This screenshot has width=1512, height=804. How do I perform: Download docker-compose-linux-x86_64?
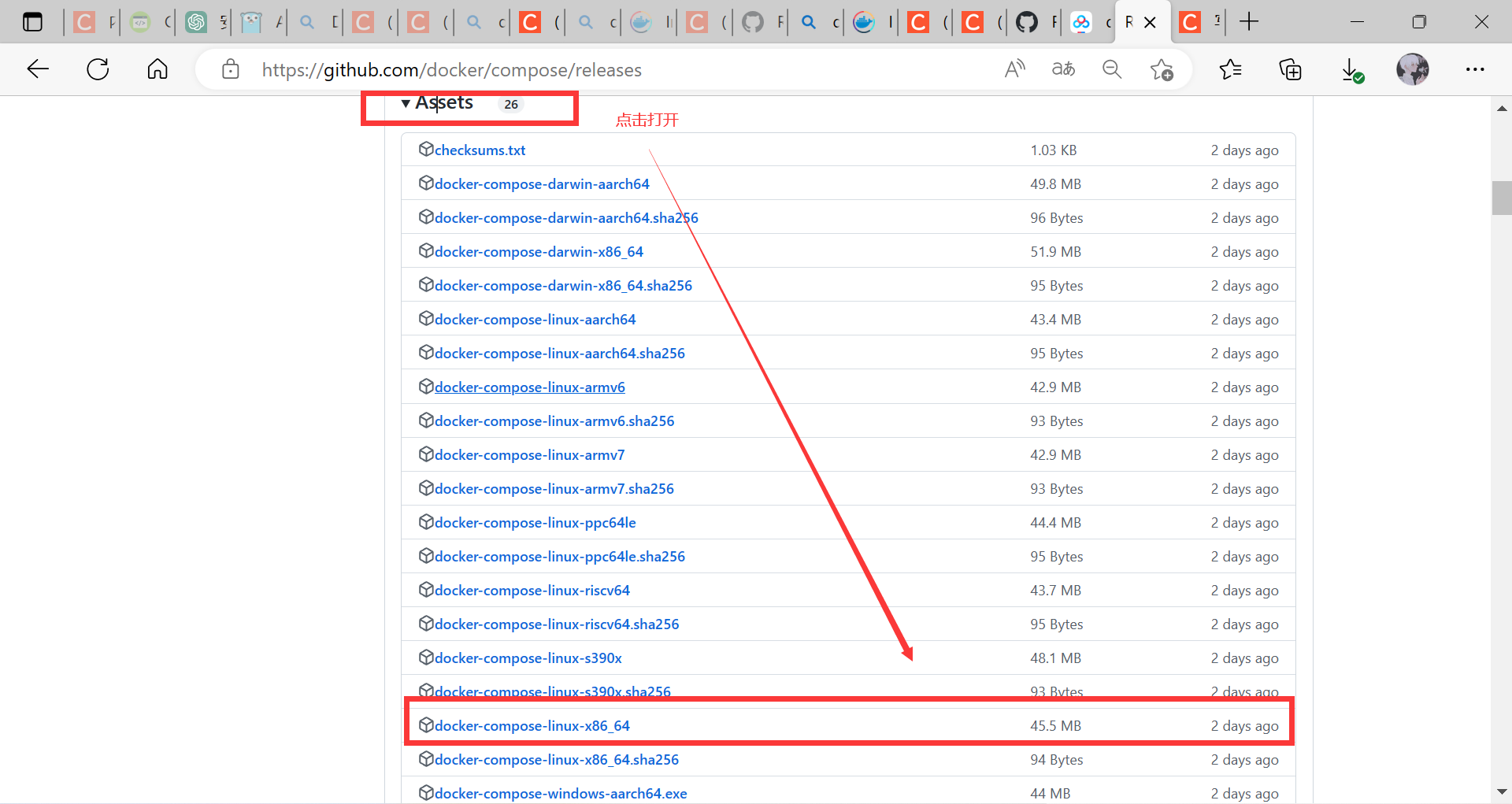click(x=532, y=726)
